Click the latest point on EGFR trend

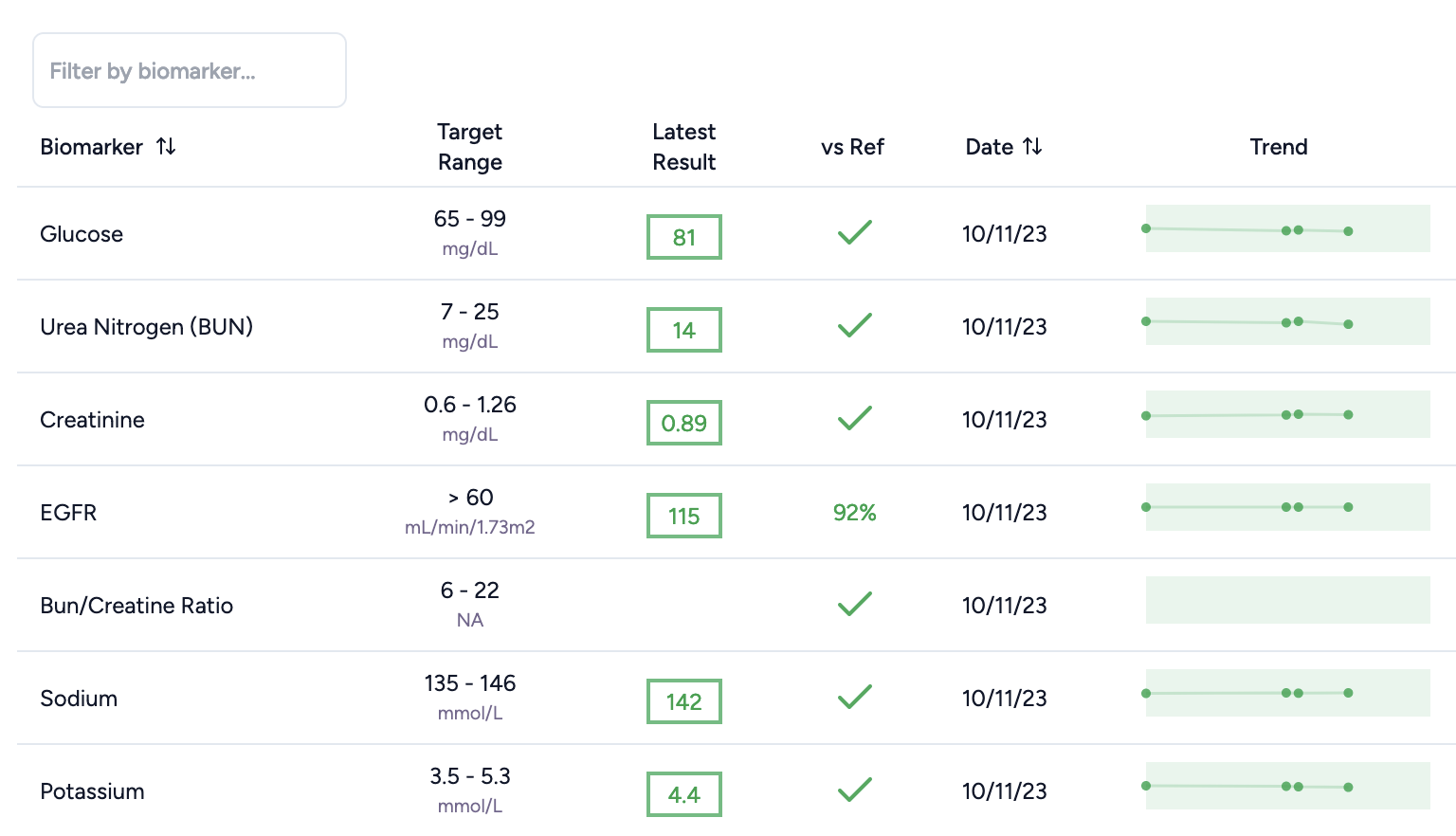1348,507
